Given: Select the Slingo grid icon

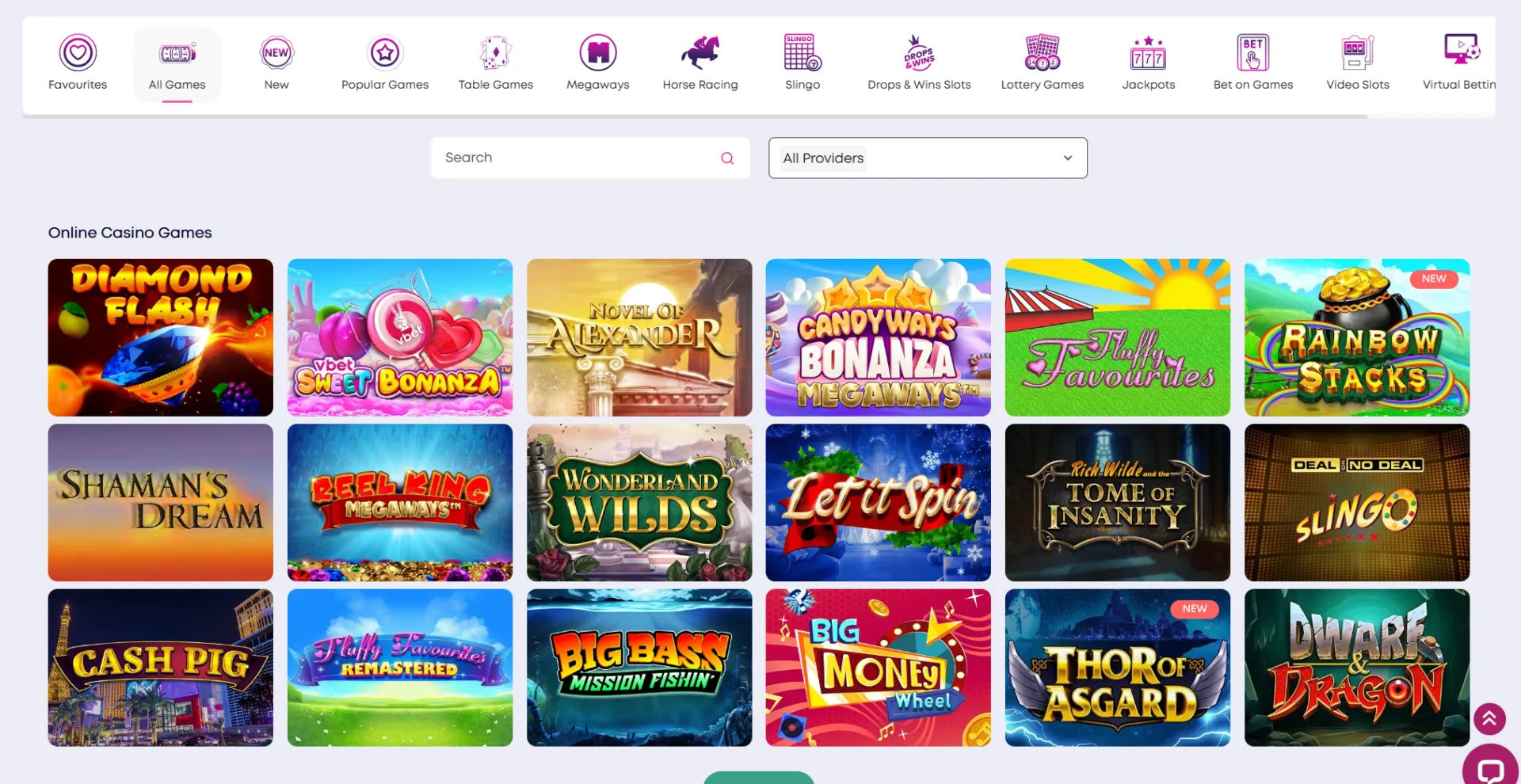Looking at the screenshot, I should pos(802,52).
